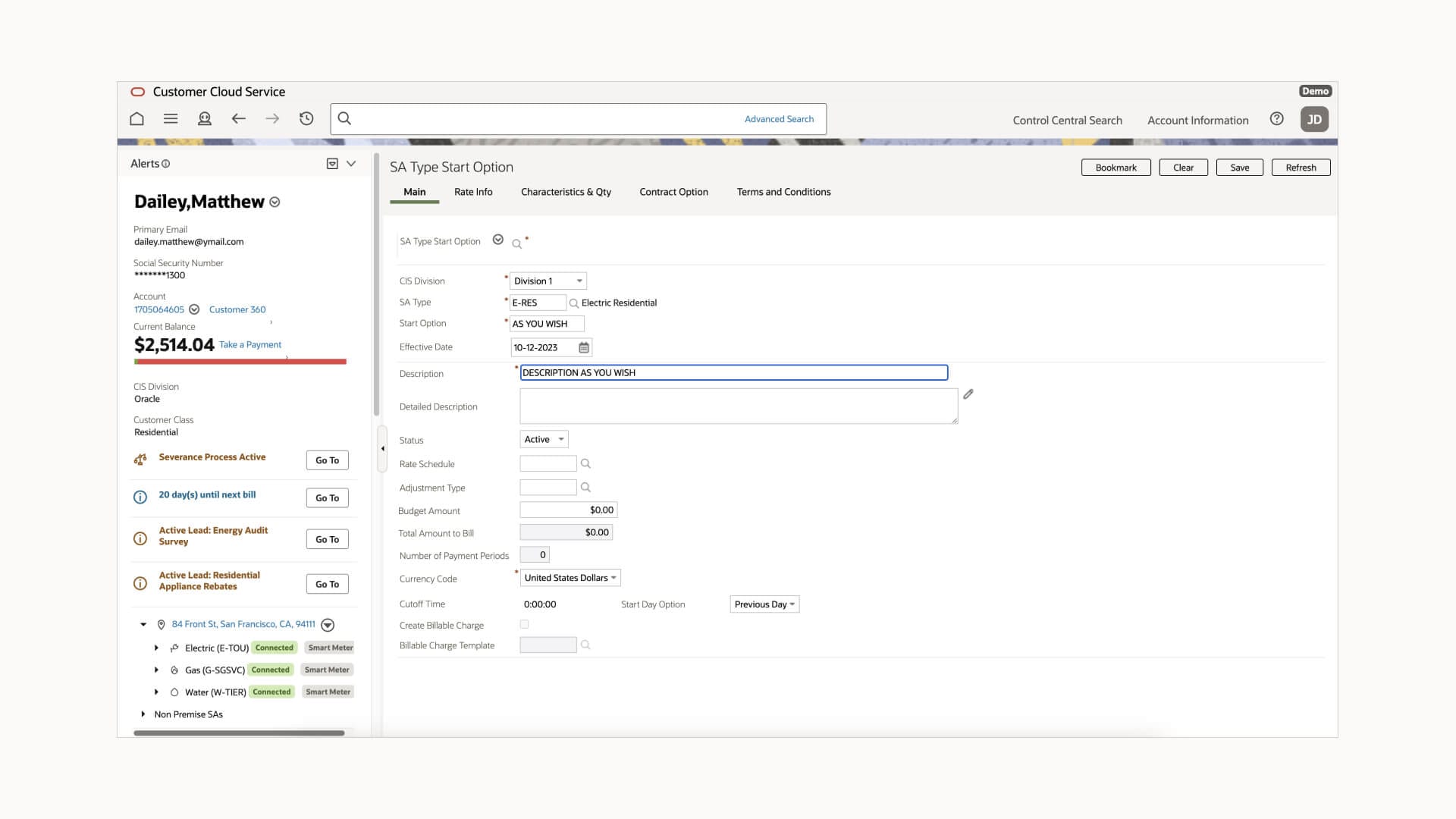Expand the Non Premise SAs node
The image size is (1456, 819).
[143, 714]
